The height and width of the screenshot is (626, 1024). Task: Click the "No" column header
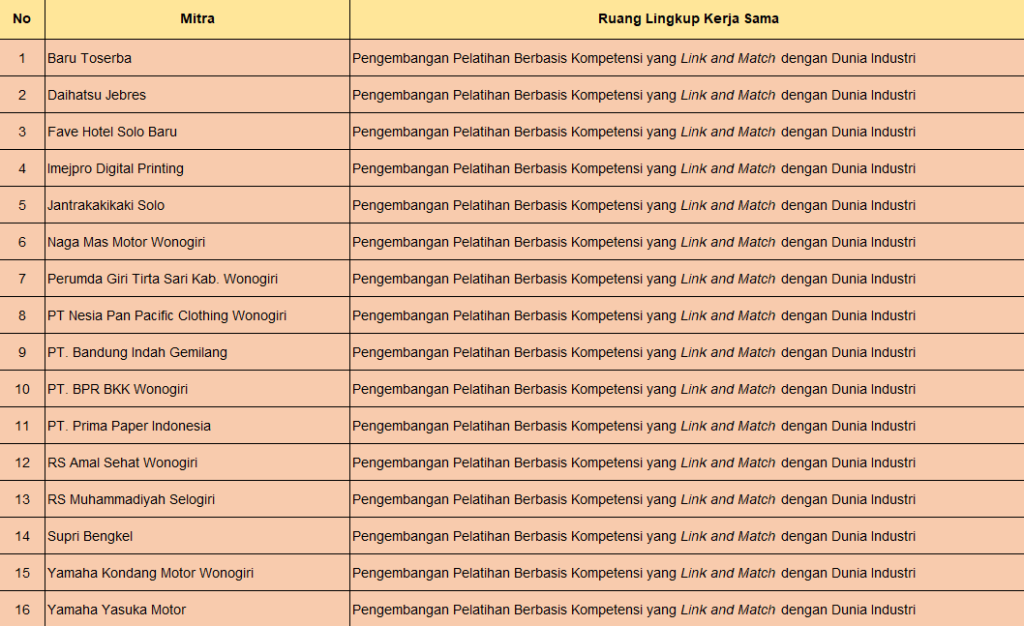click(x=22, y=19)
